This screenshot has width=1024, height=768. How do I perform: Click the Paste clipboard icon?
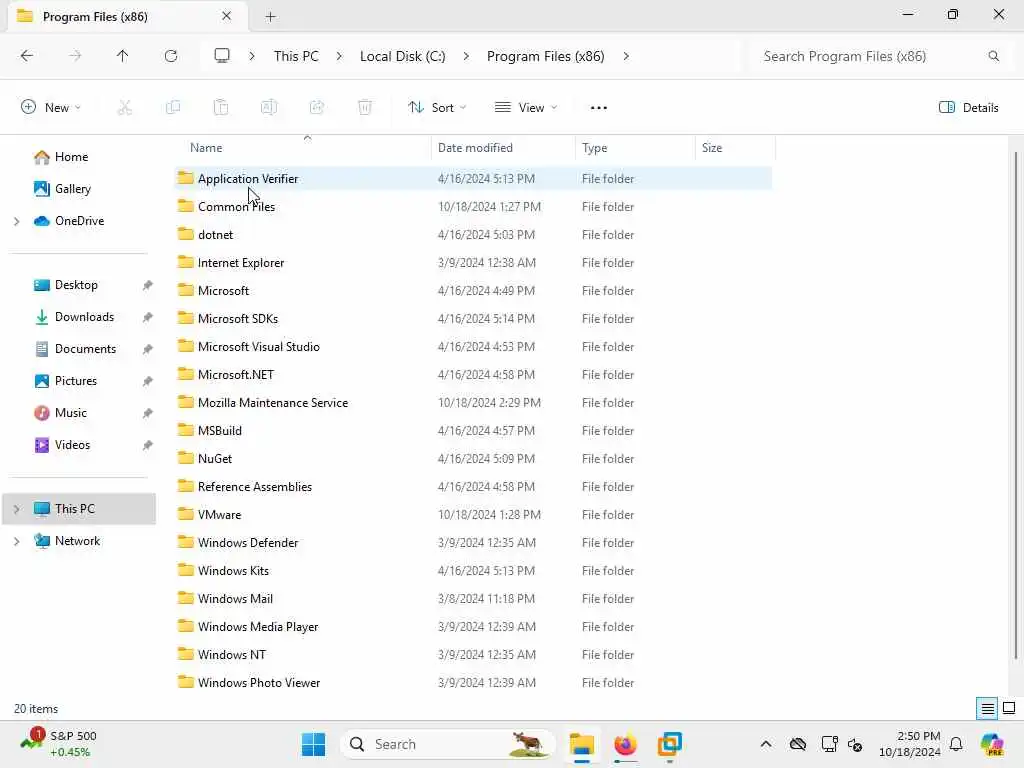point(221,108)
